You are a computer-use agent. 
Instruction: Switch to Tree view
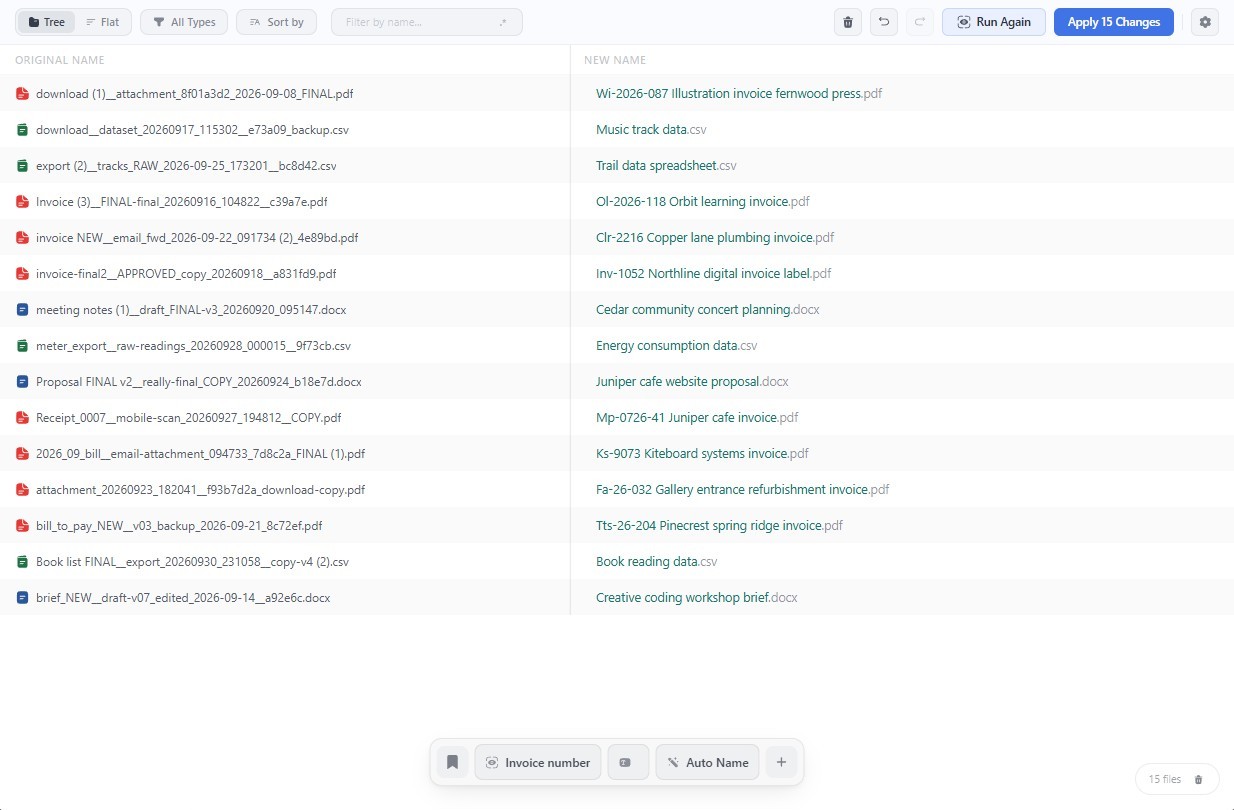46,22
